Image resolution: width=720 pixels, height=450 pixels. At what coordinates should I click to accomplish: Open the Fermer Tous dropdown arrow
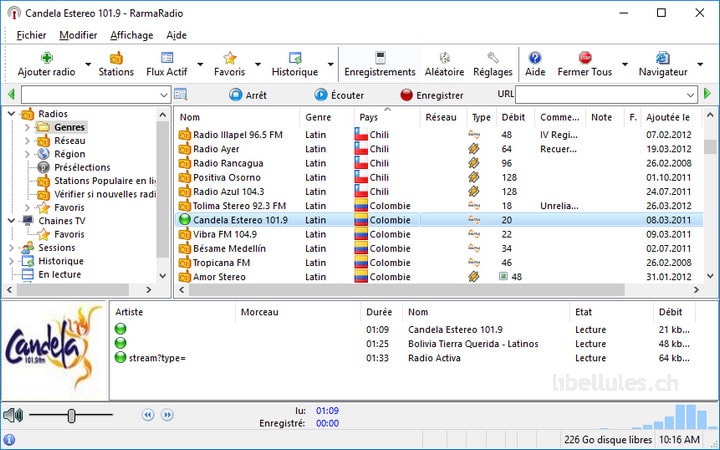pos(624,64)
